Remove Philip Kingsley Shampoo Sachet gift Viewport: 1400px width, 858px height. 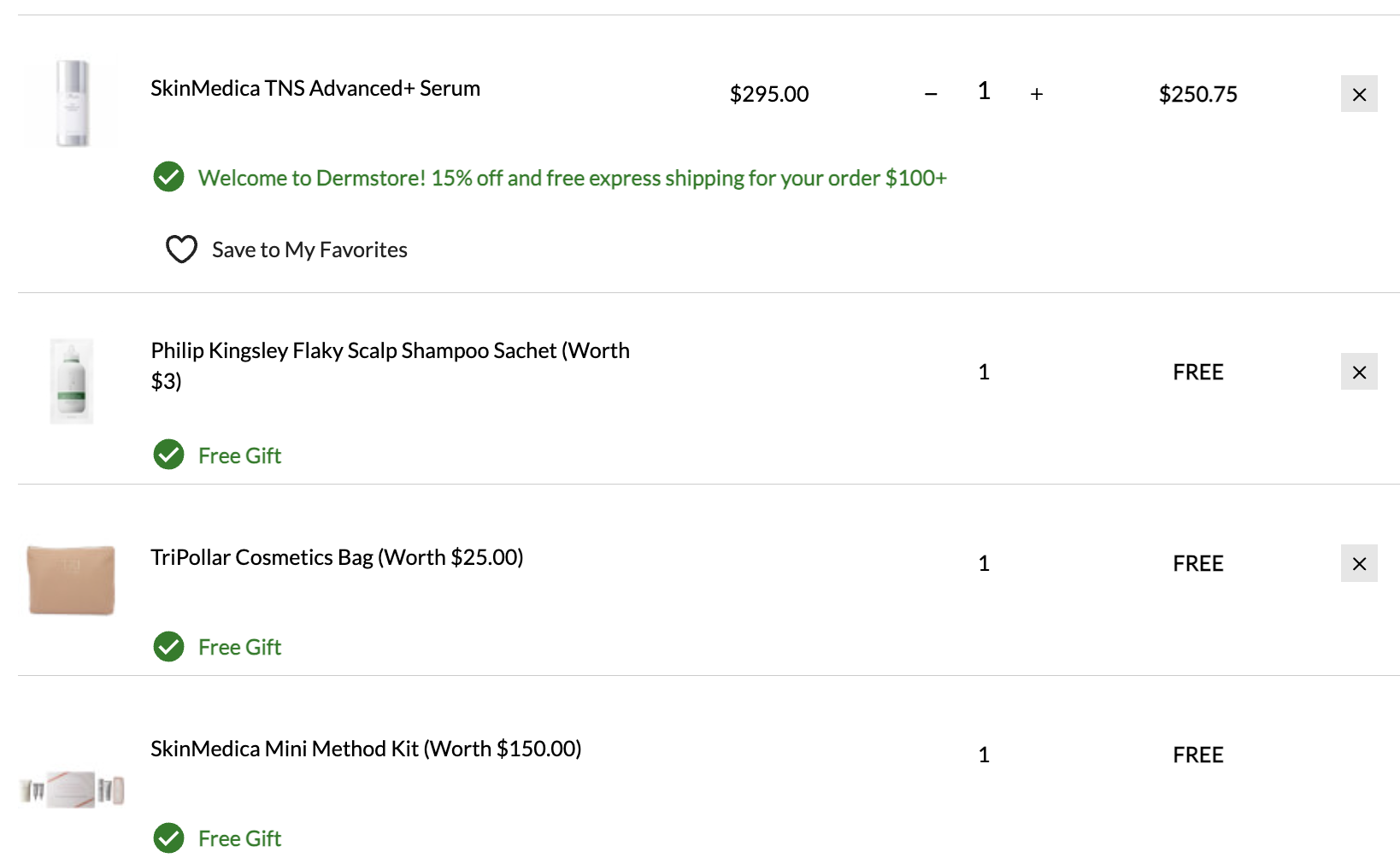(x=1359, y=372)
